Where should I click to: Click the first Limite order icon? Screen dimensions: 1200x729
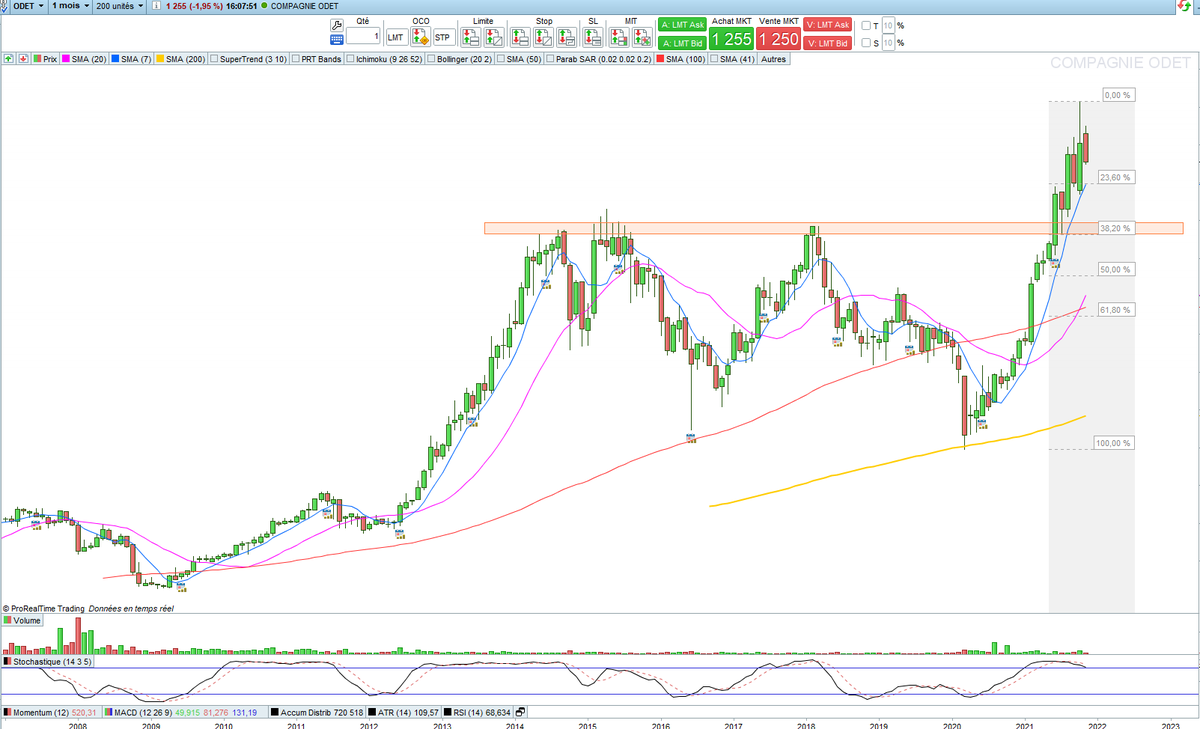coord(471,38)
